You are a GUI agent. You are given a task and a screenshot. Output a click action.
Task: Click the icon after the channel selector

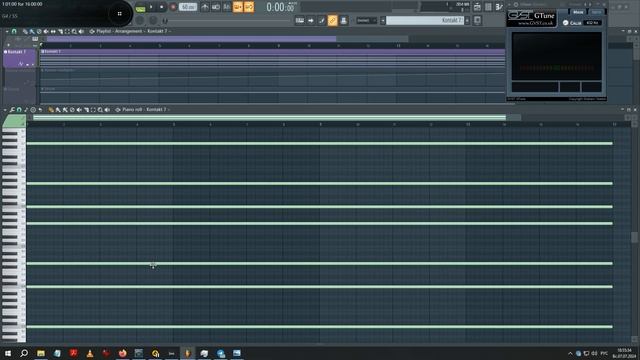(477, 20)
